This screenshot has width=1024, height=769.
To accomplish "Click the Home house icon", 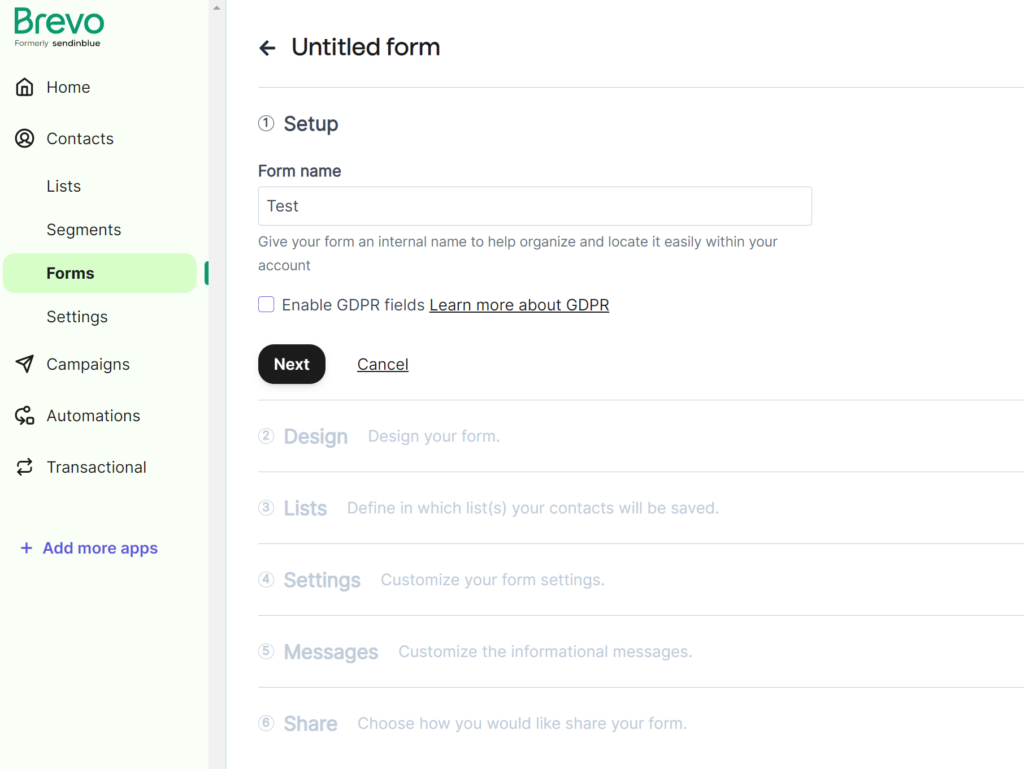I will (x=25, y=87).
